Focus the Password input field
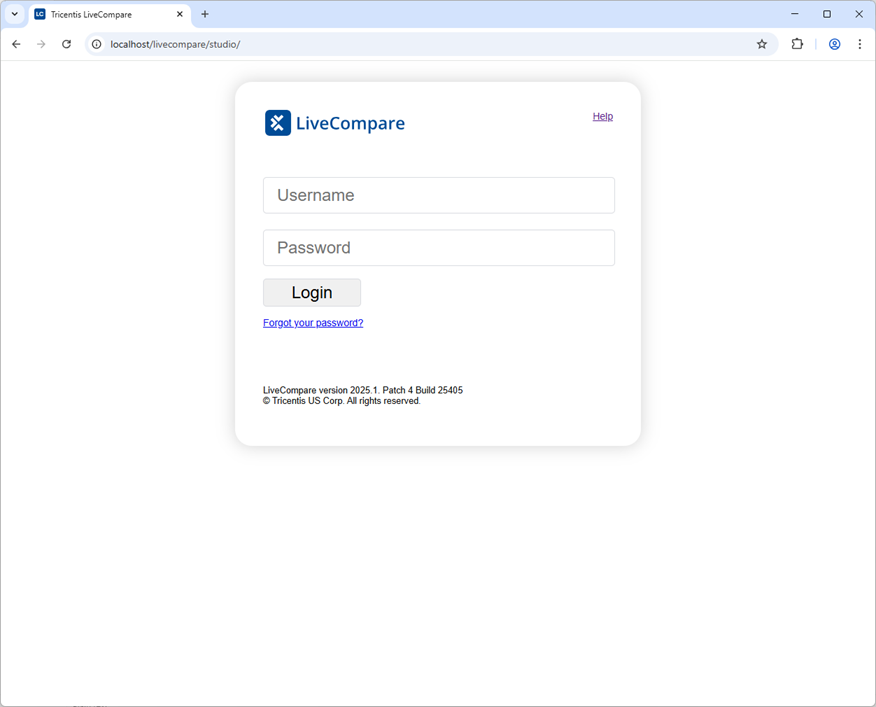The image size is (876, 707). (x=438, y=247)
